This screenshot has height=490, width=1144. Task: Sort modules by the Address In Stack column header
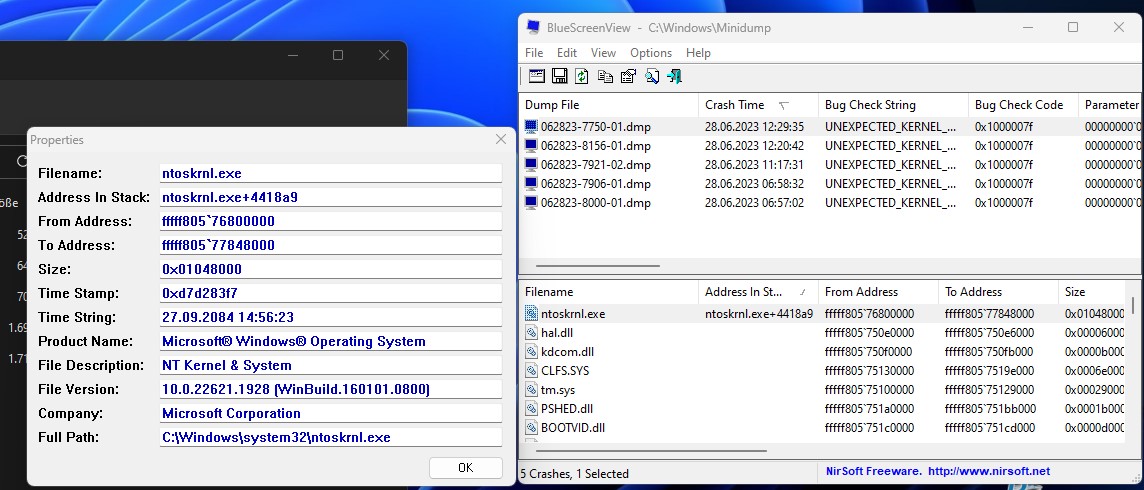tap(758, 292)
